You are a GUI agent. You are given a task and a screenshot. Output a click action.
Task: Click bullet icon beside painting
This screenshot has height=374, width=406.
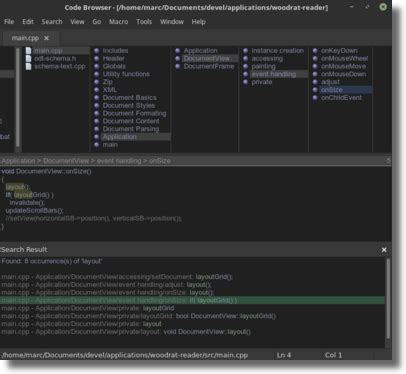point(246,66)
